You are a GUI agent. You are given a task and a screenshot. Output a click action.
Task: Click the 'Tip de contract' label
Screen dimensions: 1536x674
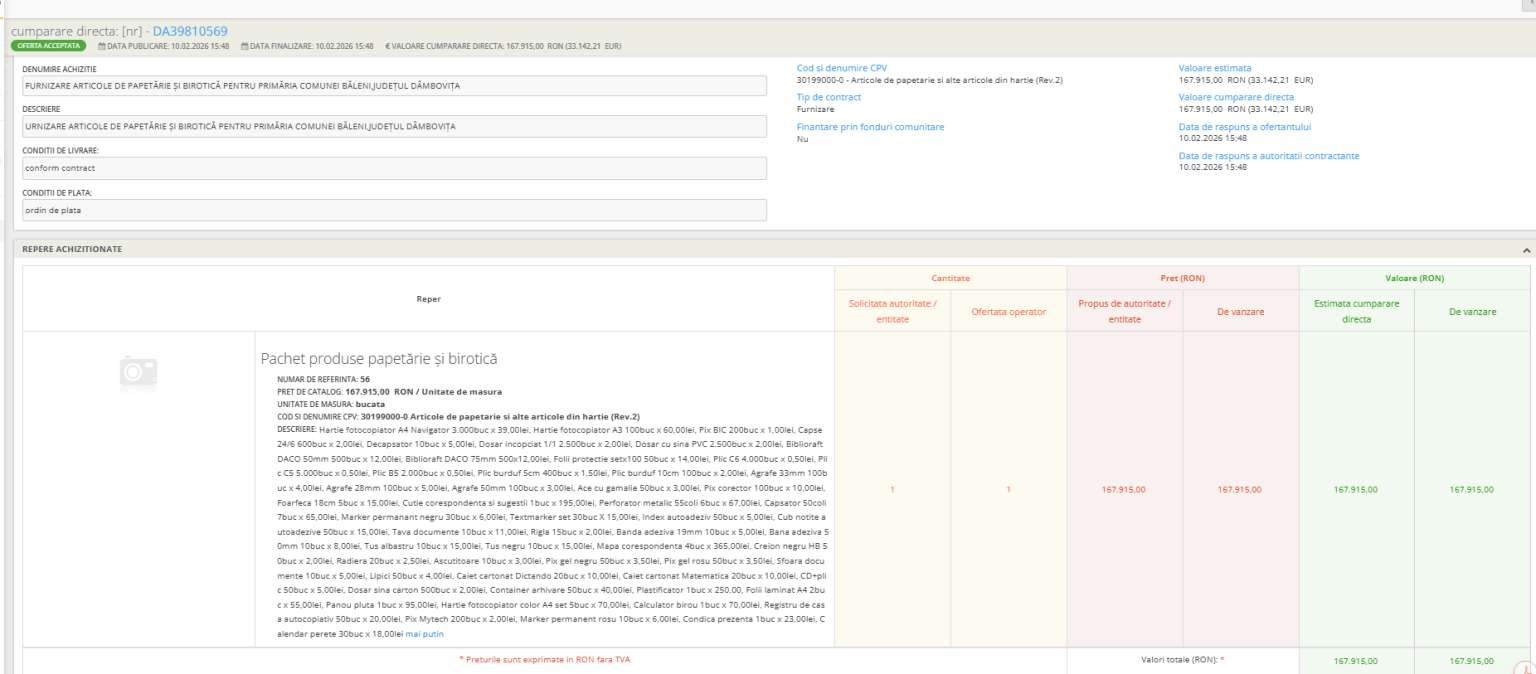pyautogui.click(x=828, y=97)
